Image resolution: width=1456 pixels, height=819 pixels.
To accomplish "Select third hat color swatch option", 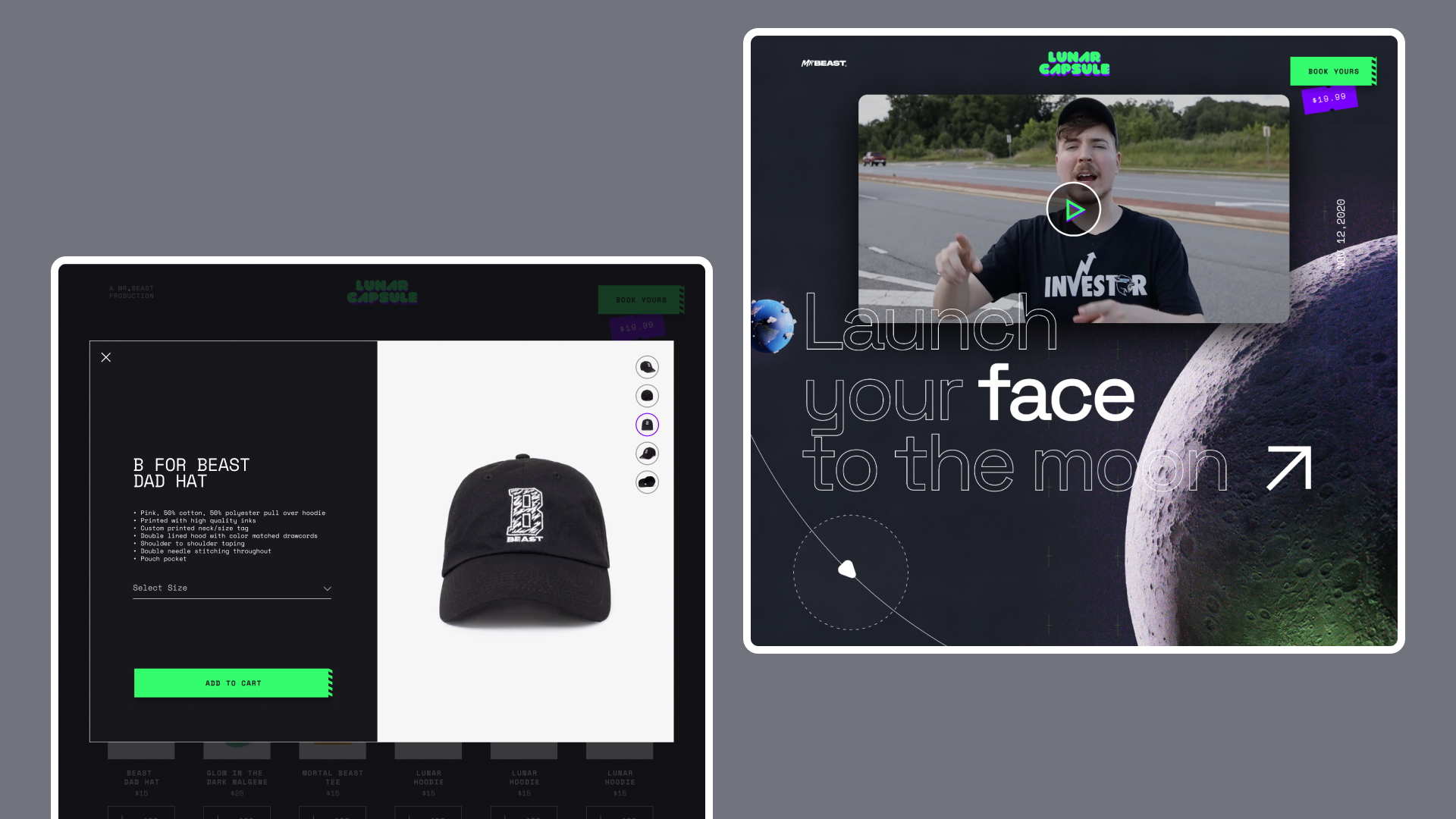I will coord(647,424).
